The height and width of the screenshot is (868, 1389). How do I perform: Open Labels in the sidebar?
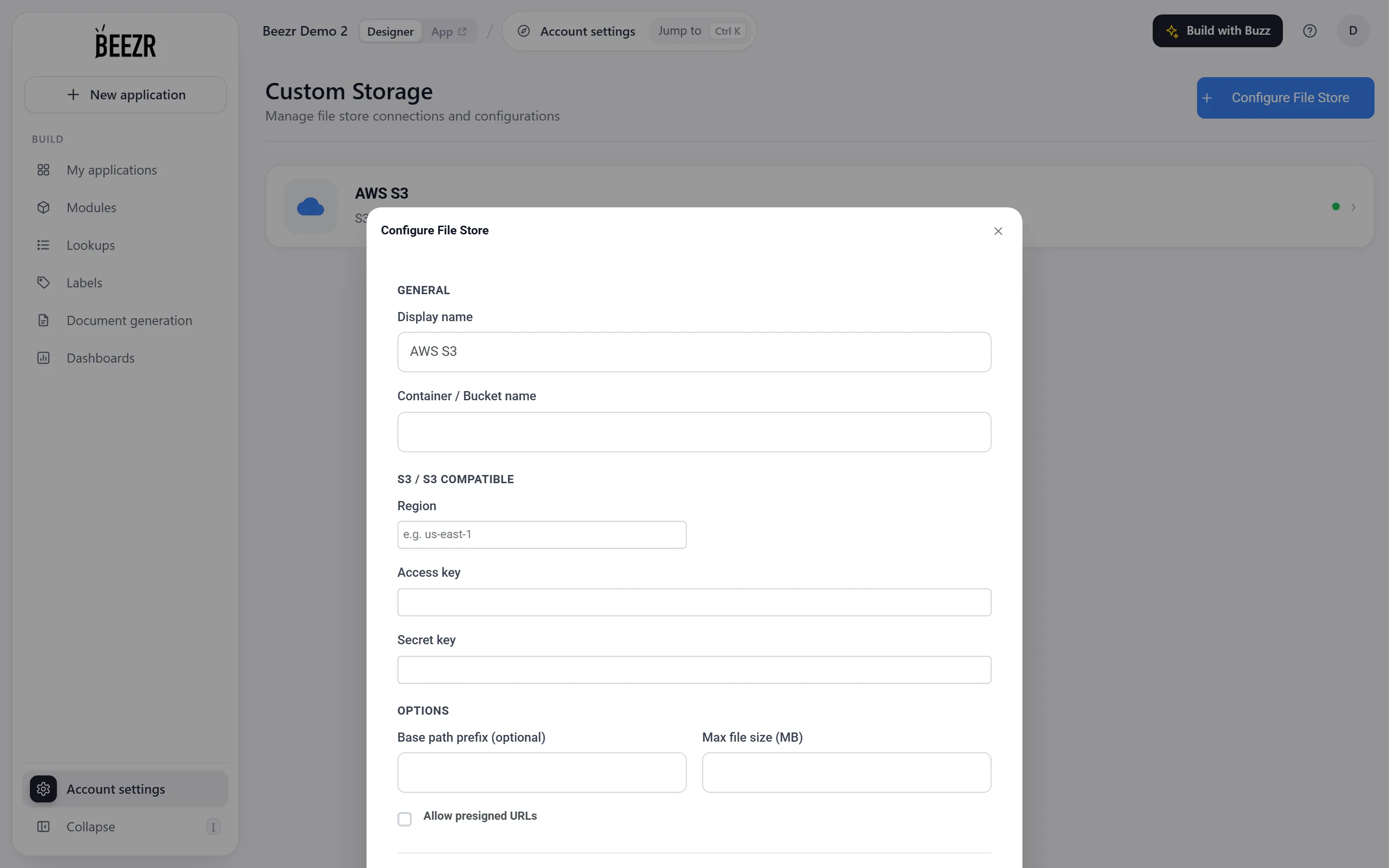tap(125, 283)
